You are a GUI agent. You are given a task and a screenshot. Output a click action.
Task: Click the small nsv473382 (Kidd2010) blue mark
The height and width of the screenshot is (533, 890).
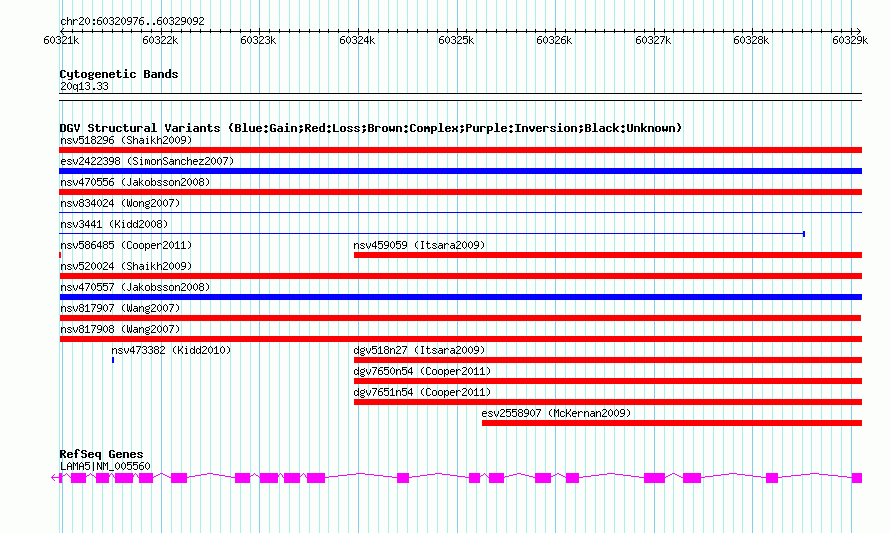113,360
